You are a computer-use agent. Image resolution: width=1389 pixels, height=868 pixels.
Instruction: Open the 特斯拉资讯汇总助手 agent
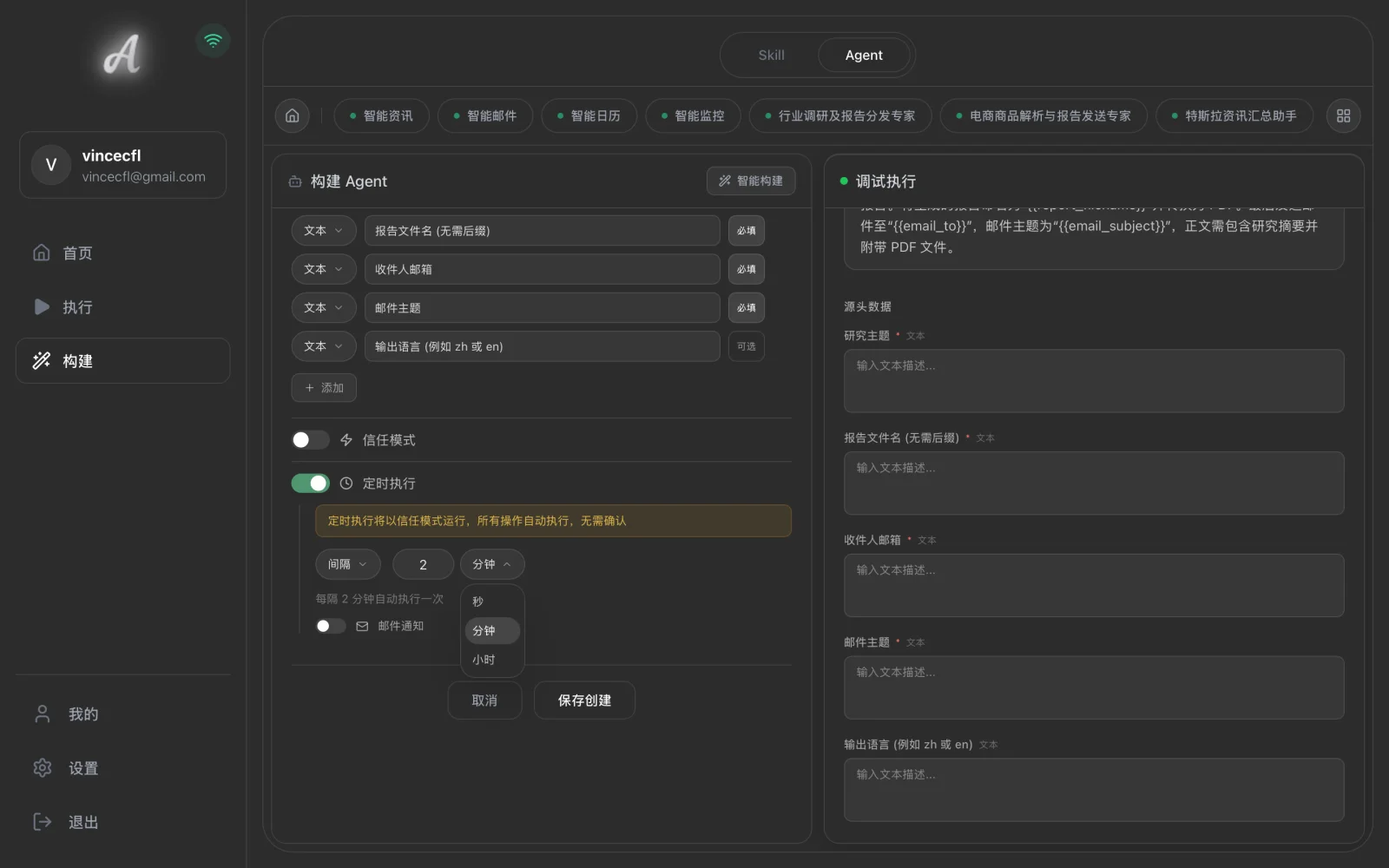pos(1234,115)
